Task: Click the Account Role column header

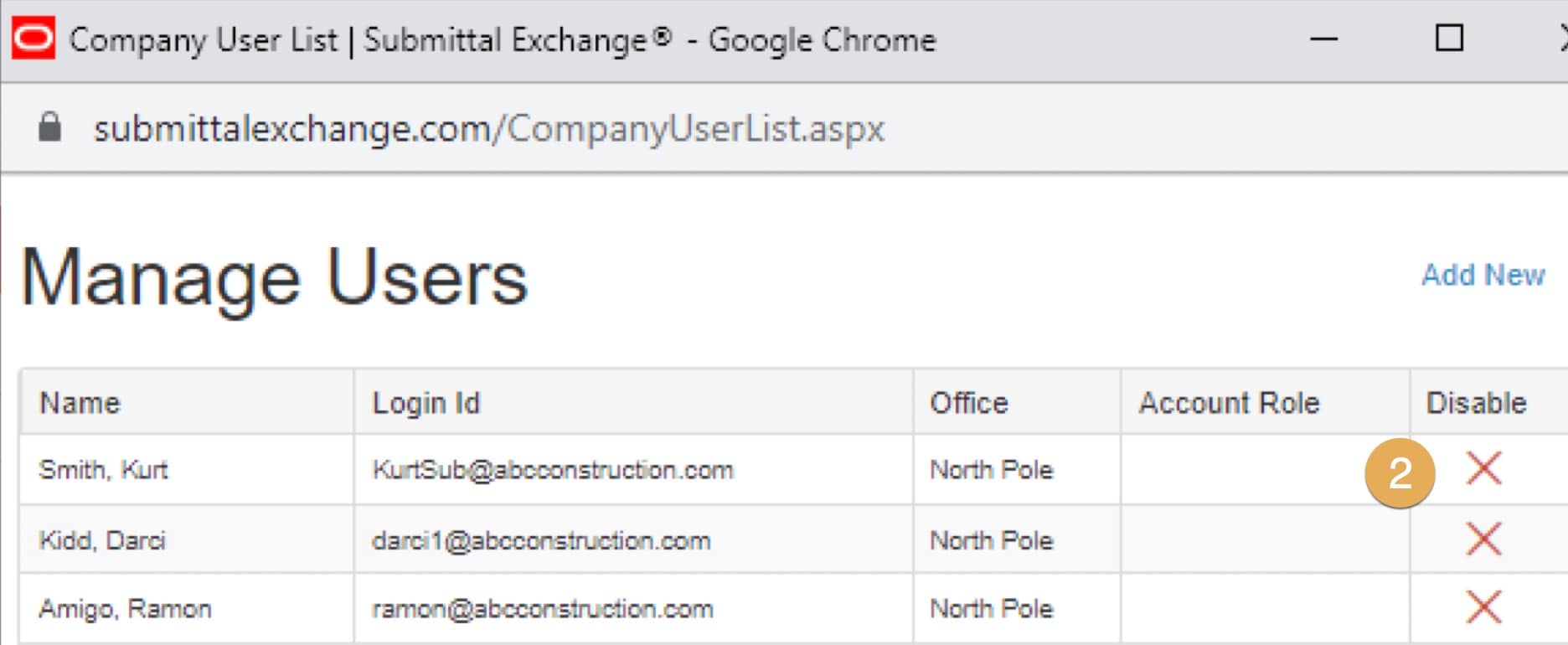Action: click(1228, 403)
